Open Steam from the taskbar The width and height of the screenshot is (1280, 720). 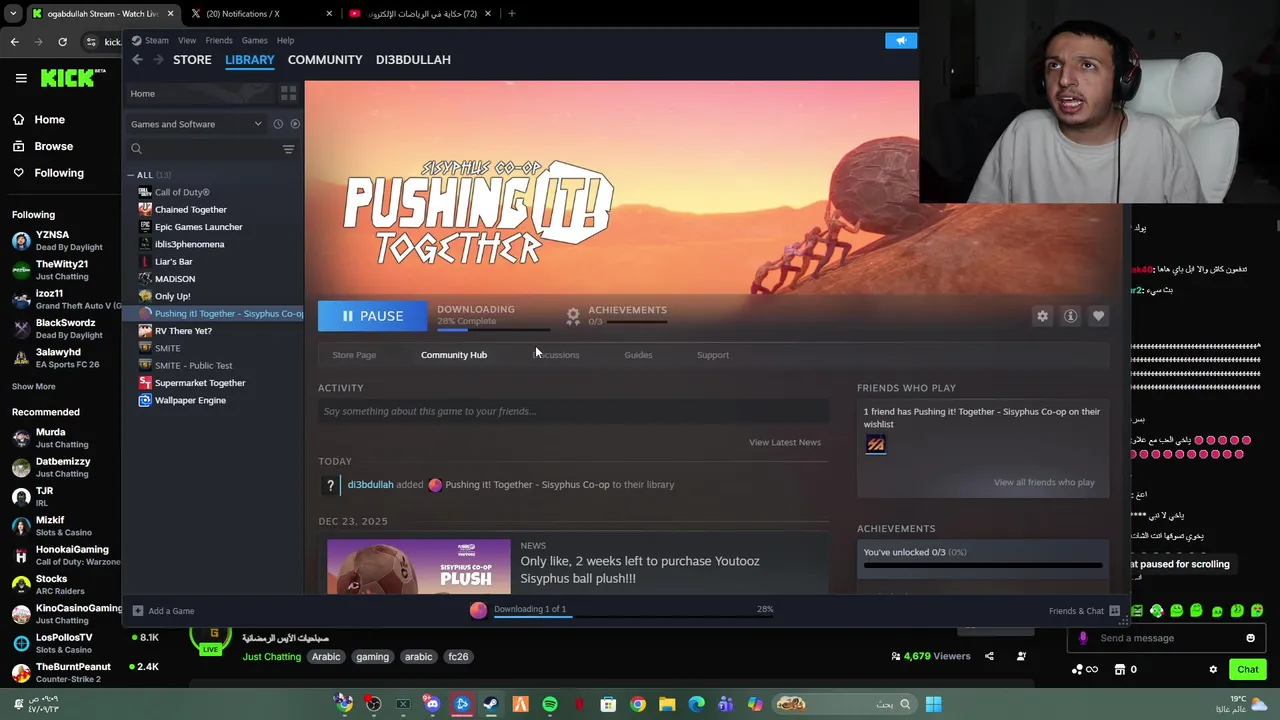(491, 704)
